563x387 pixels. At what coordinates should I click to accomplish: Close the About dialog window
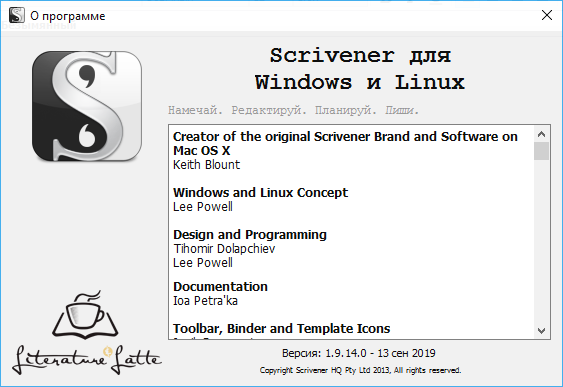[546, 15]
